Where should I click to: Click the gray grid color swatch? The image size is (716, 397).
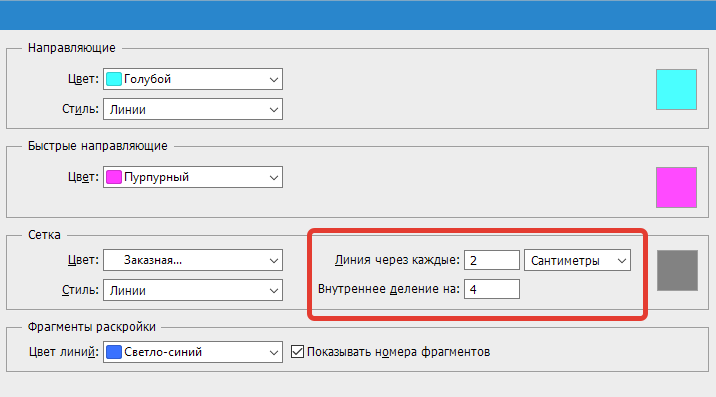(677, 270)
